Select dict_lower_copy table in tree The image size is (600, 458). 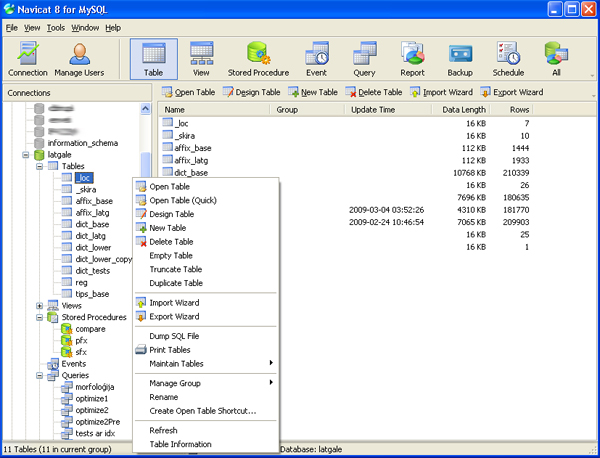click(103, 259)
